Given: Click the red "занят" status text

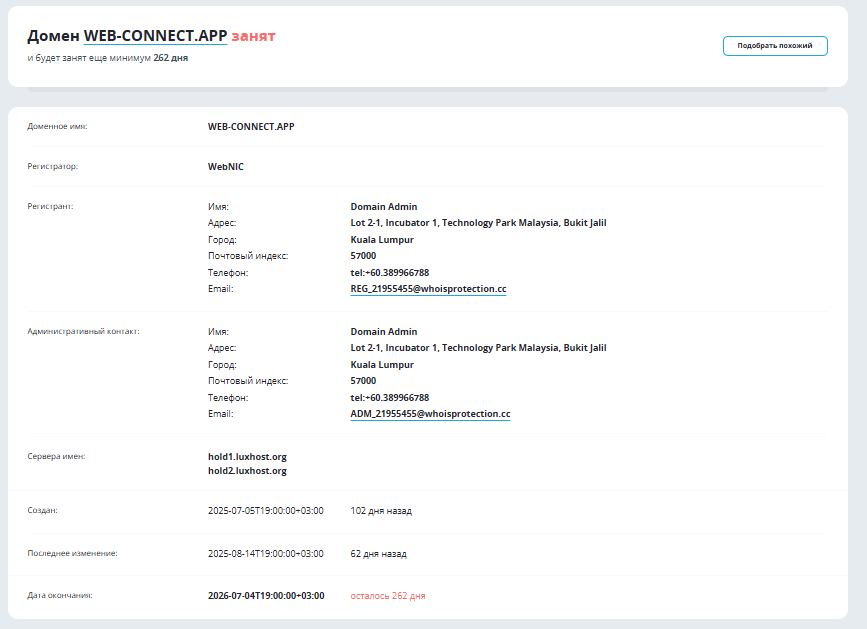Looking at the screenshot, I should tap(252, 34).
